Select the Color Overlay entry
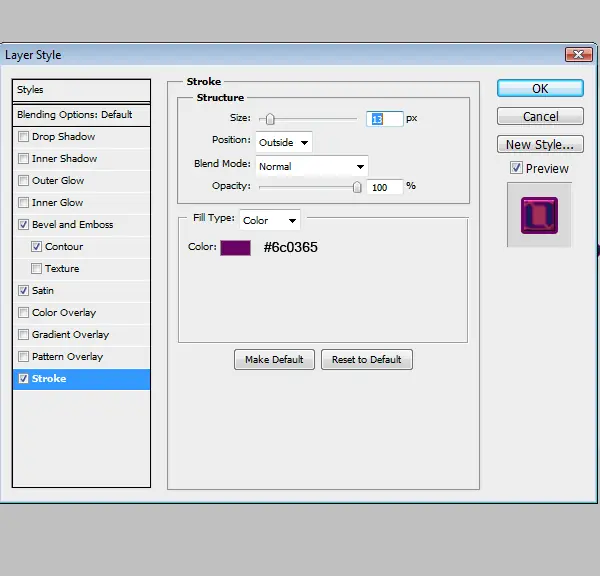Image resolution: width=600 pixels, height=576 pixels. click(82, 313)
